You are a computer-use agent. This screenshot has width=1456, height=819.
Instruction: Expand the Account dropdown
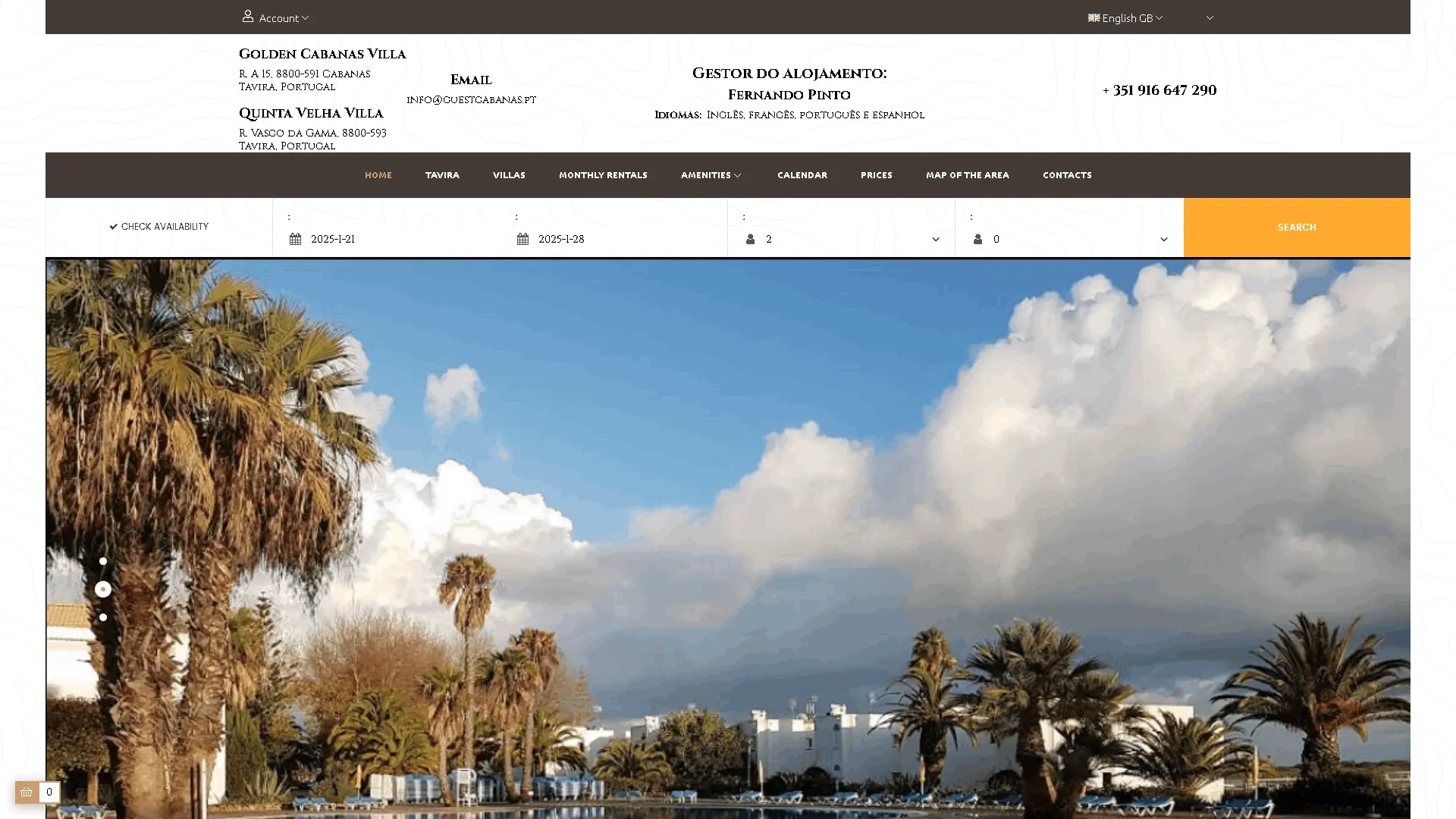coord(284,17)
